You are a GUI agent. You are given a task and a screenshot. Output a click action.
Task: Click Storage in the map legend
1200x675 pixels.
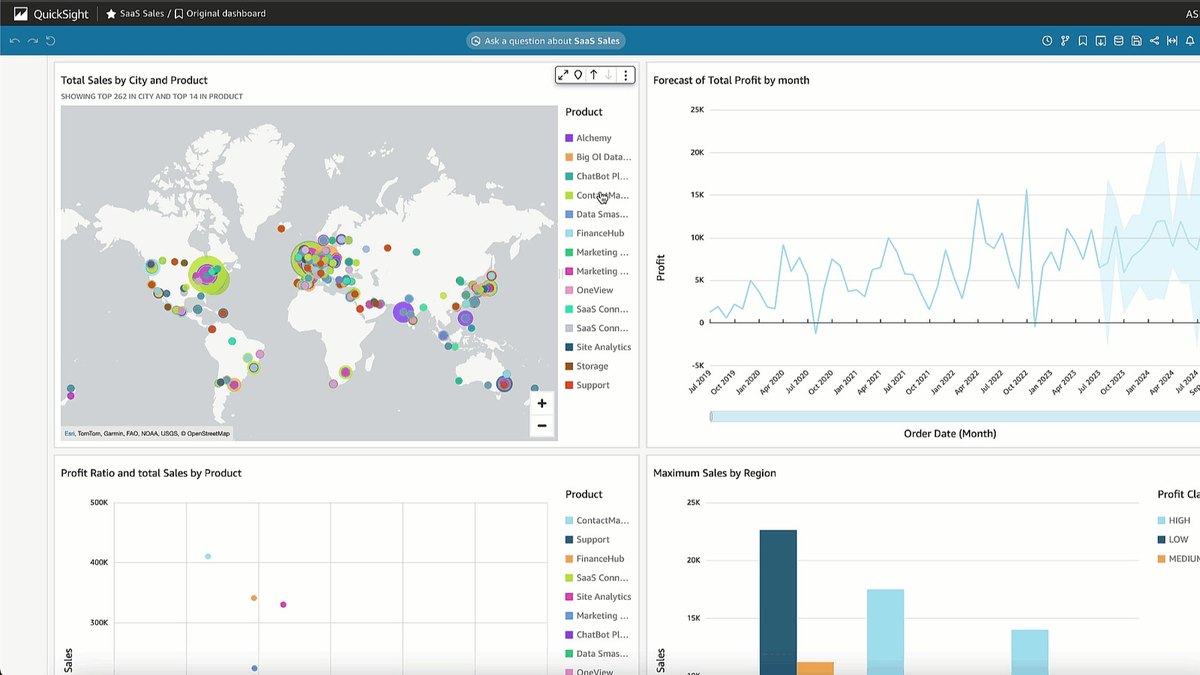tap(587, 366)
